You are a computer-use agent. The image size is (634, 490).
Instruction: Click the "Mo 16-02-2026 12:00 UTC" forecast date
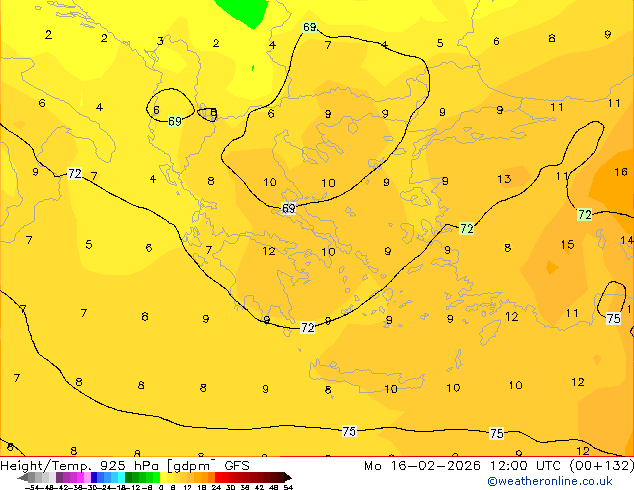point(462,466)
